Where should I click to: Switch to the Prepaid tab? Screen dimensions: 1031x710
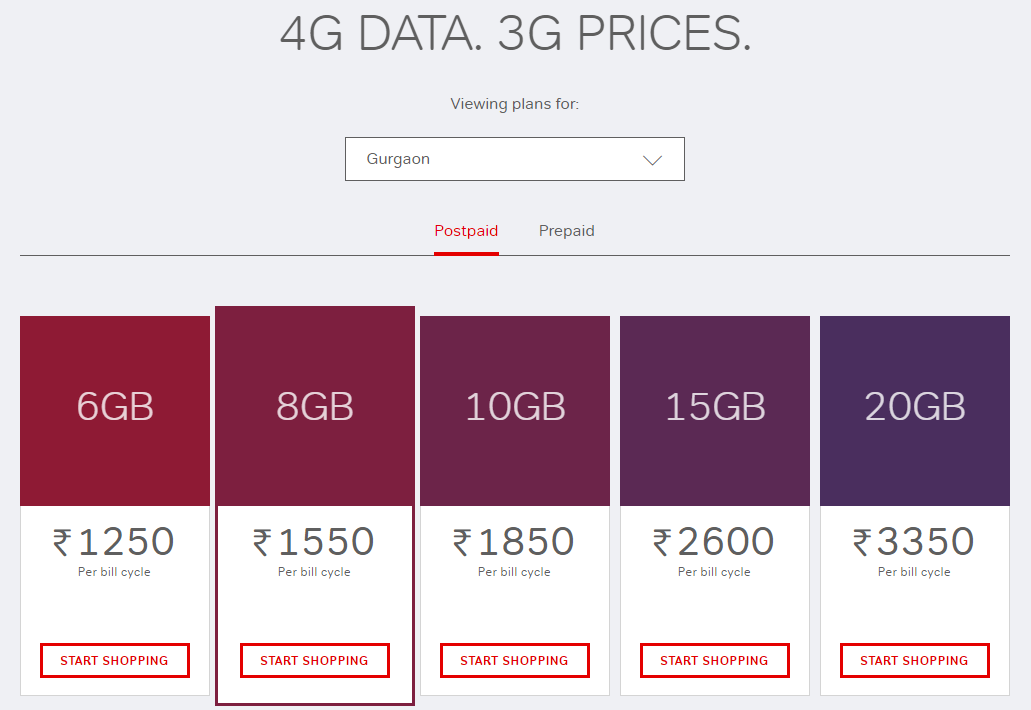[x=567, y=231]
